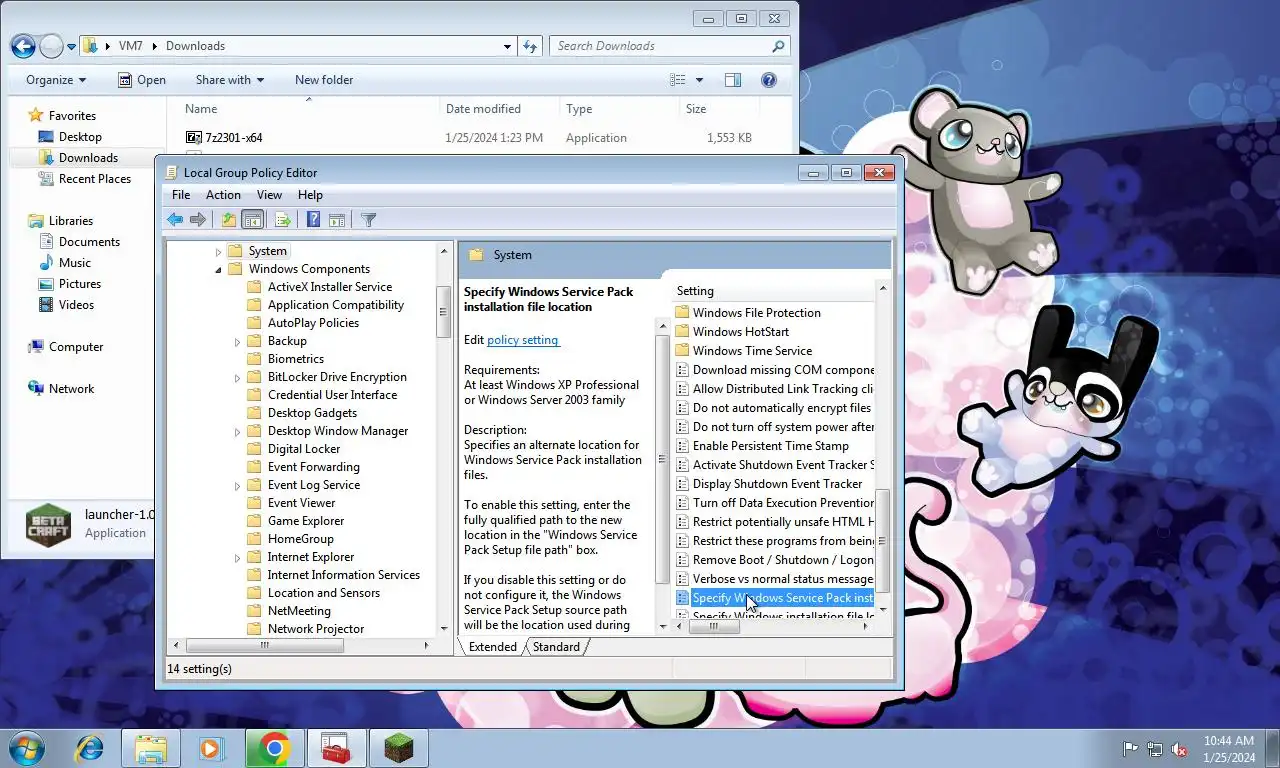The image size is (1280, 768).
Task: Open the File menu
Action: 181,195
